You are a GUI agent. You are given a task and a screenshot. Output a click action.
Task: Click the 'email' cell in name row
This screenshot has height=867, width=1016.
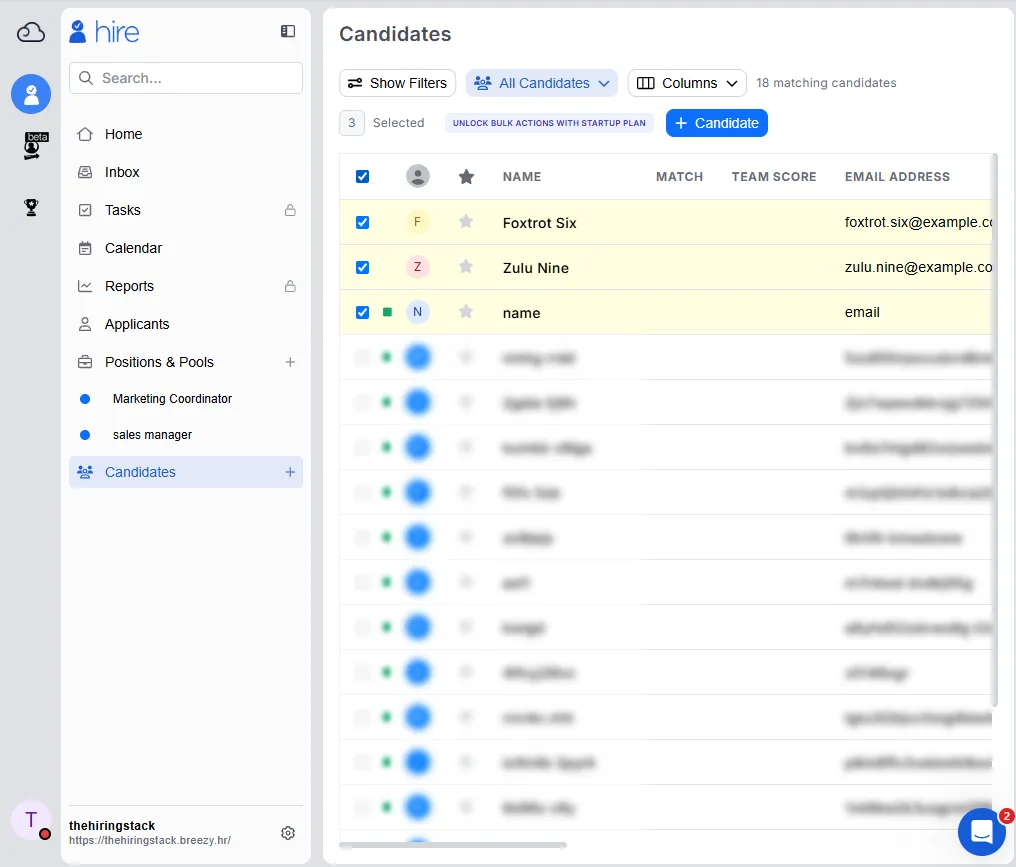862,312
